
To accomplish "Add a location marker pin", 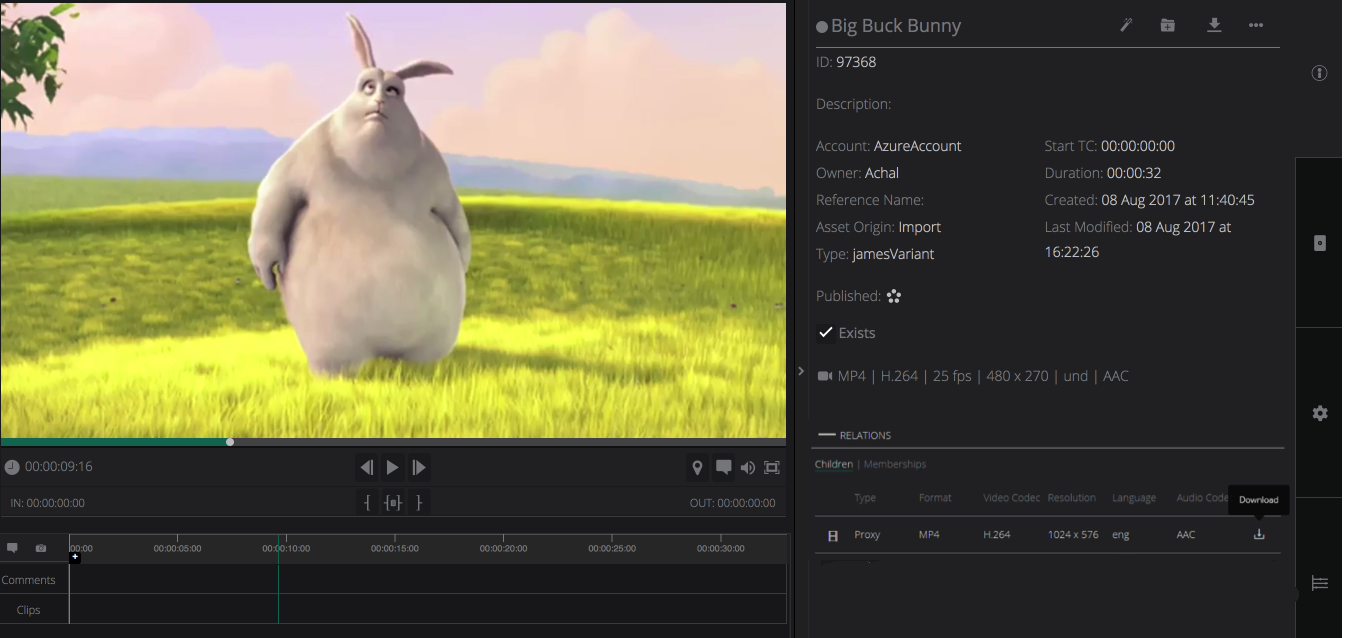I will [x=698, y=467].
